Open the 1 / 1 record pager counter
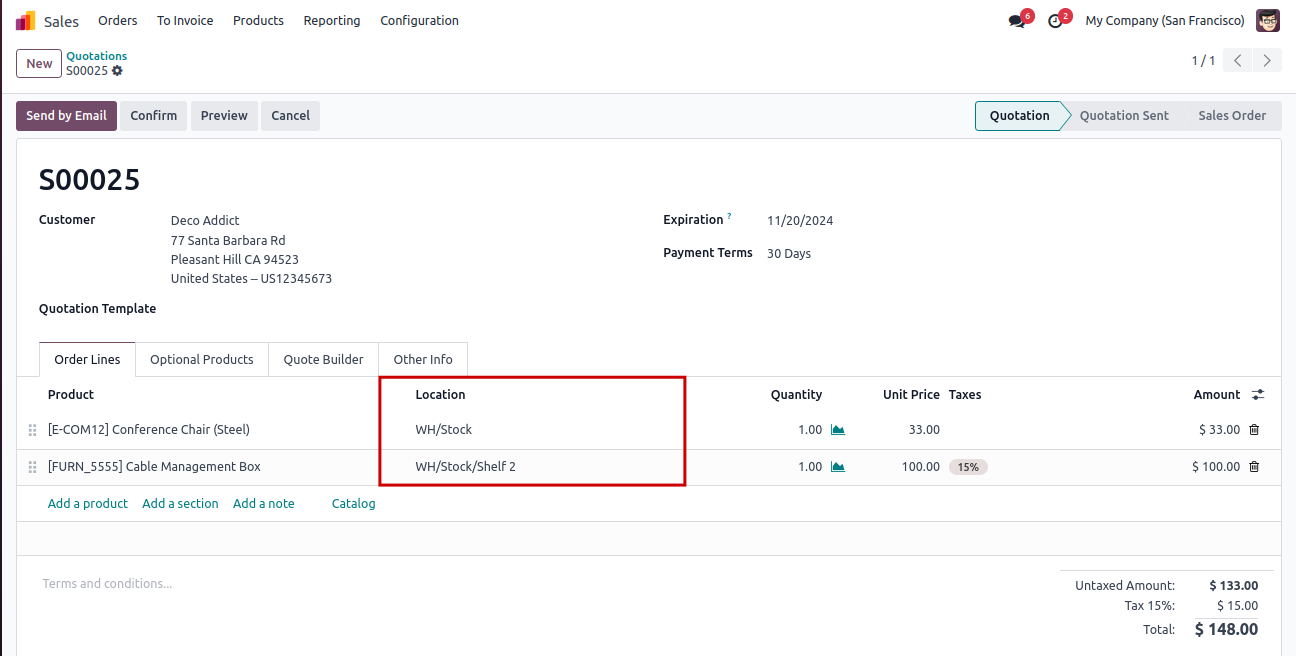The height and width of the screenshot is (656, 1296). click(1203, 61)
